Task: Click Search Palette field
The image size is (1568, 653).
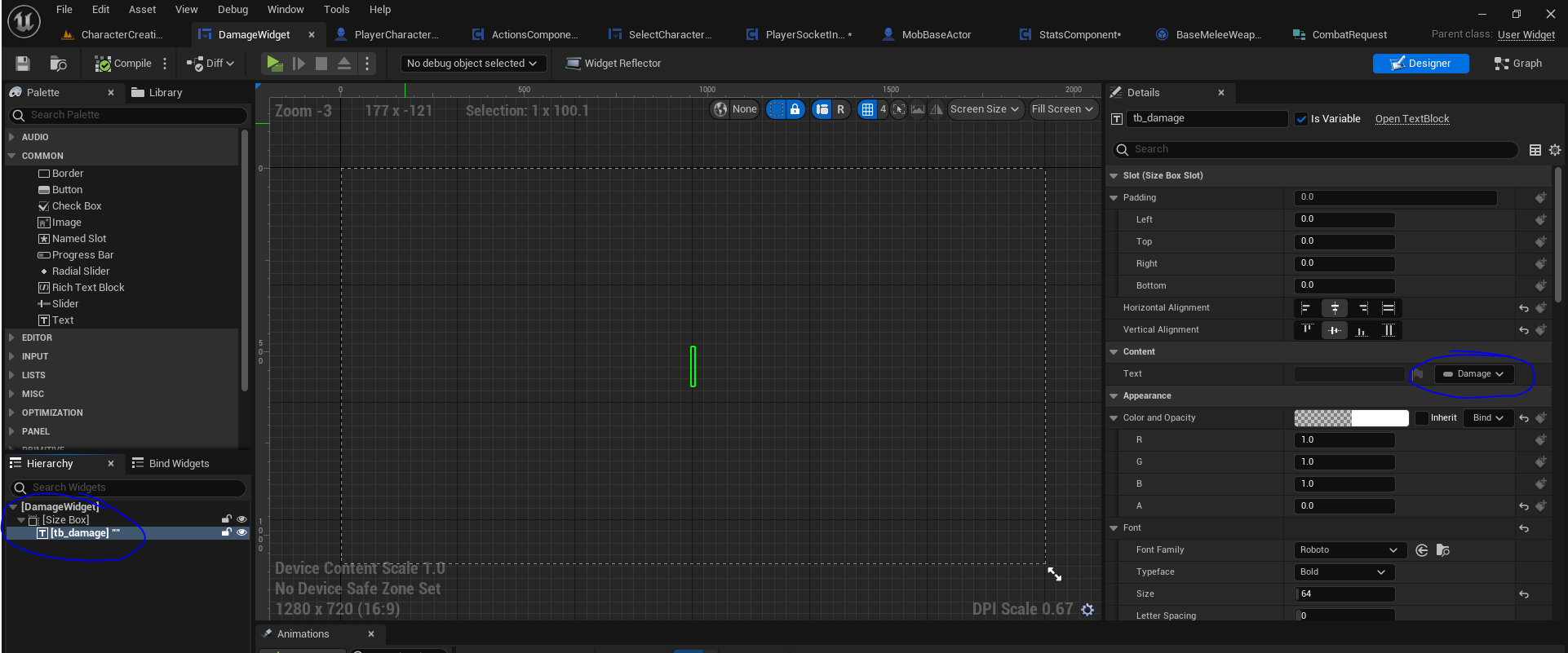Action: click(127, 115)
